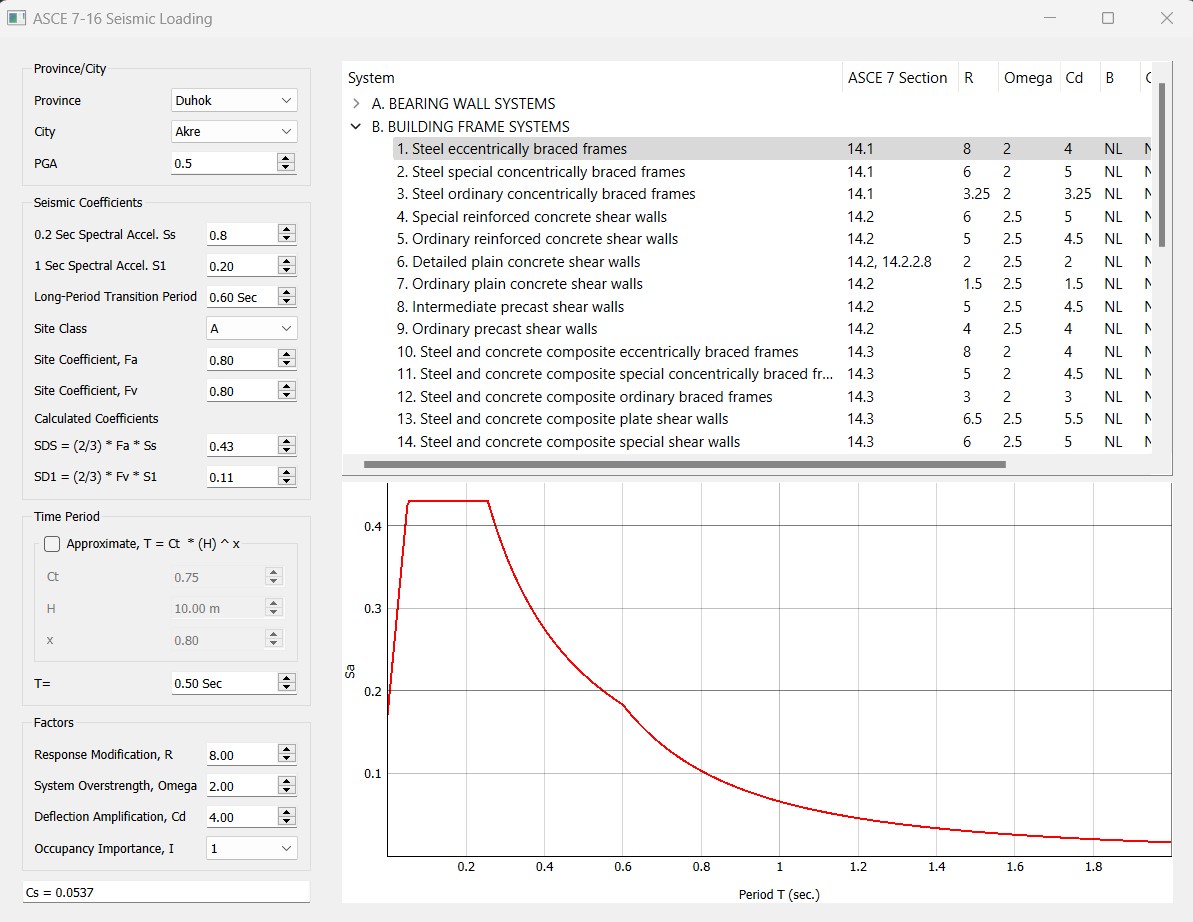This screenshot has width=1193, height=922.
Task: Click the vertical scrollbar of system table
Action: (x=1162, y=165)
